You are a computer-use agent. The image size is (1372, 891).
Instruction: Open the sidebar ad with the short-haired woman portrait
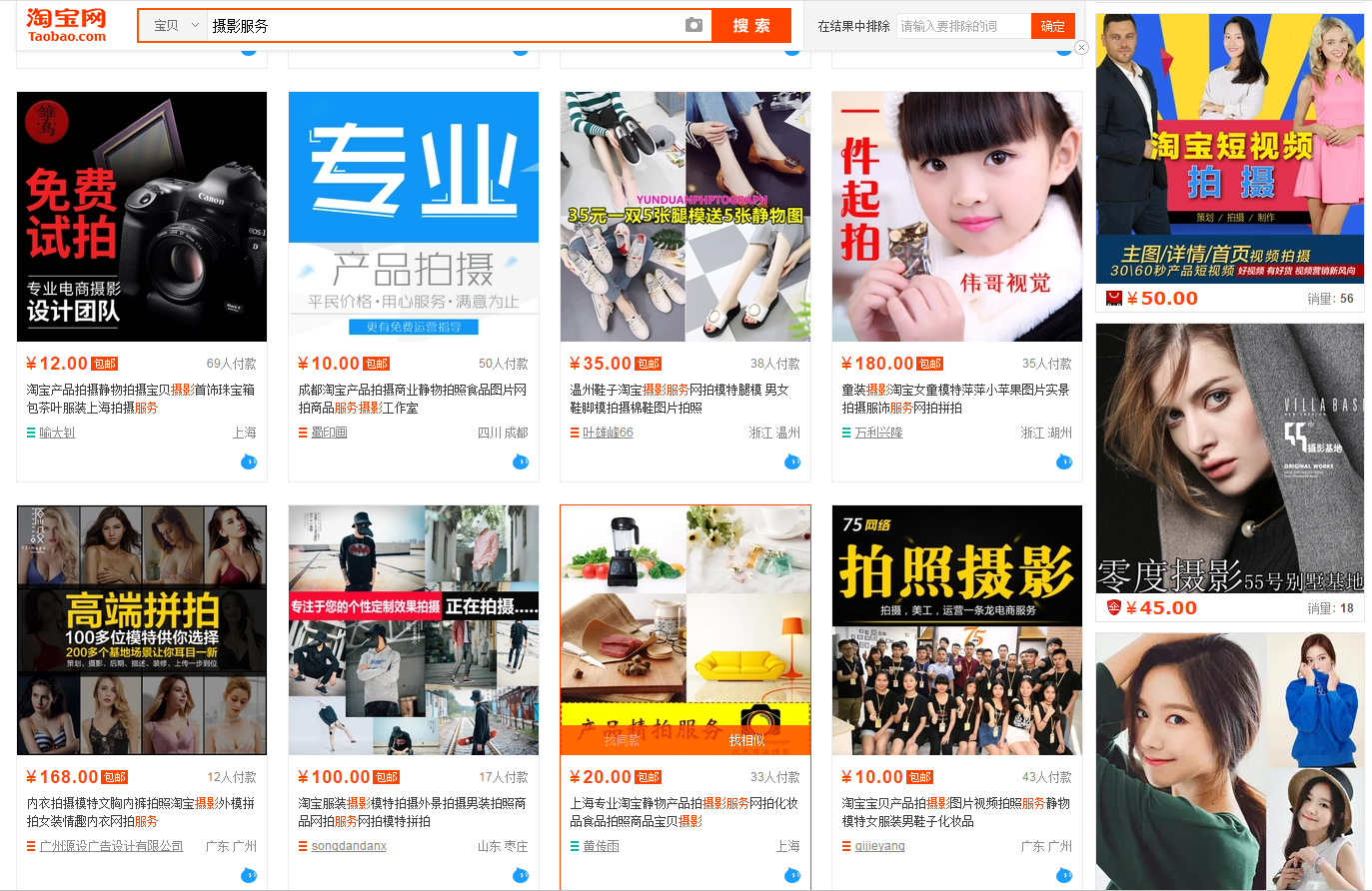(1230, 761)
